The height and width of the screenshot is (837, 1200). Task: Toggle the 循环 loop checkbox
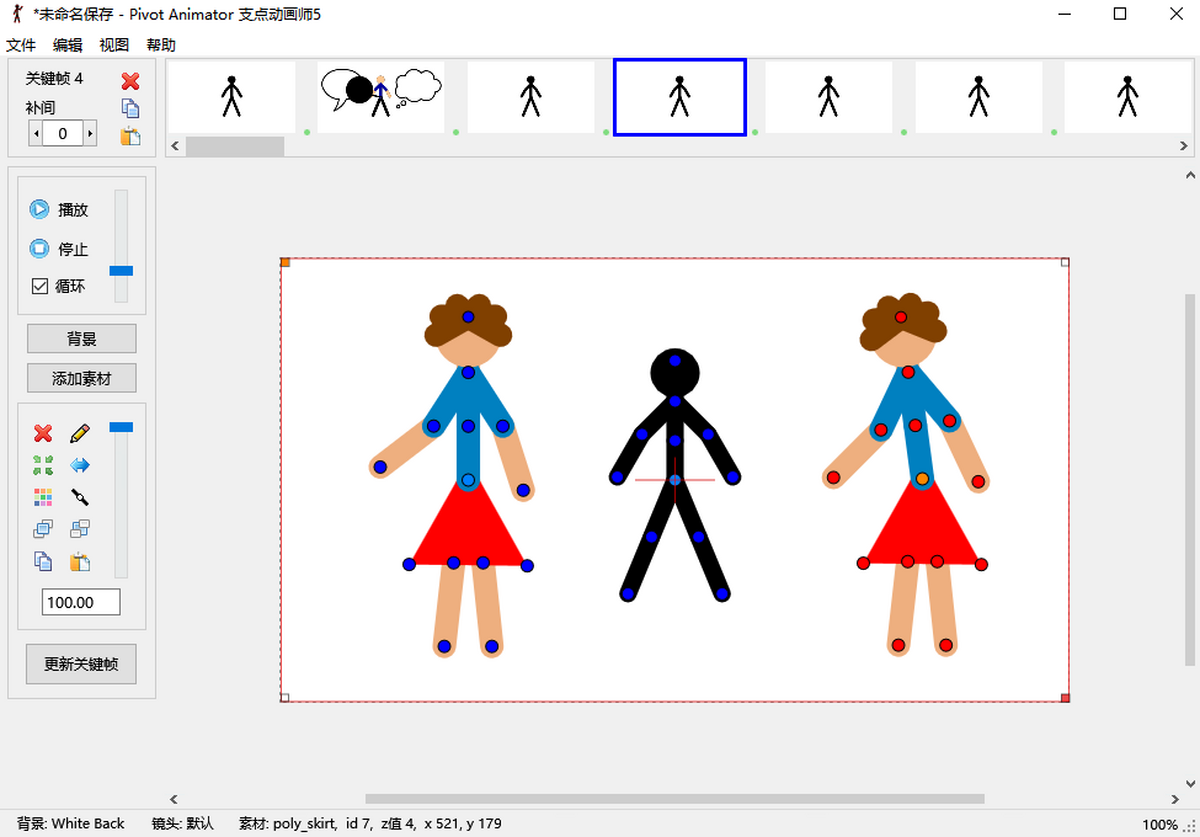40,286
